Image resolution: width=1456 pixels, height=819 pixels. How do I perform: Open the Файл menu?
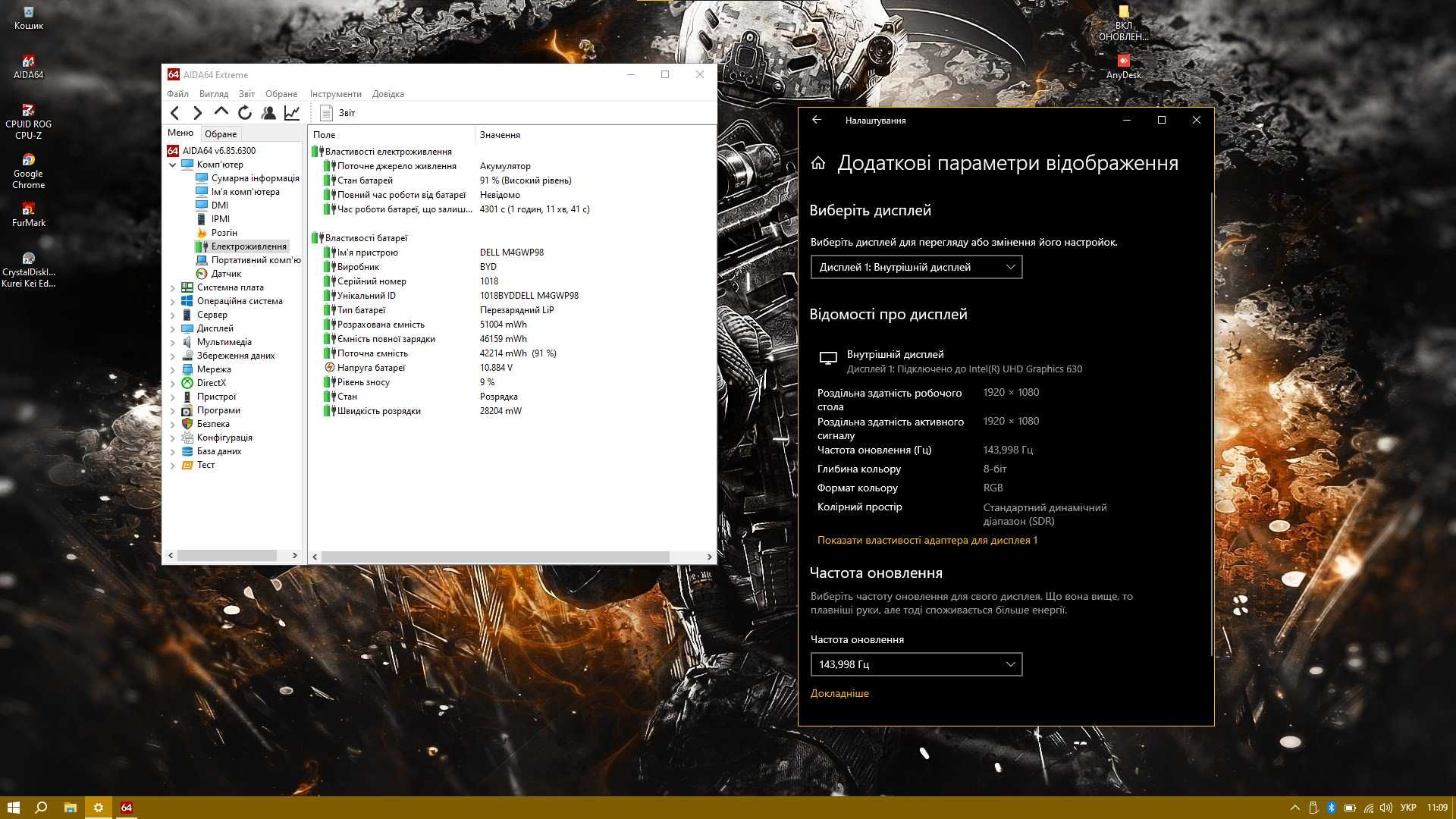click(x=177, y=94)
